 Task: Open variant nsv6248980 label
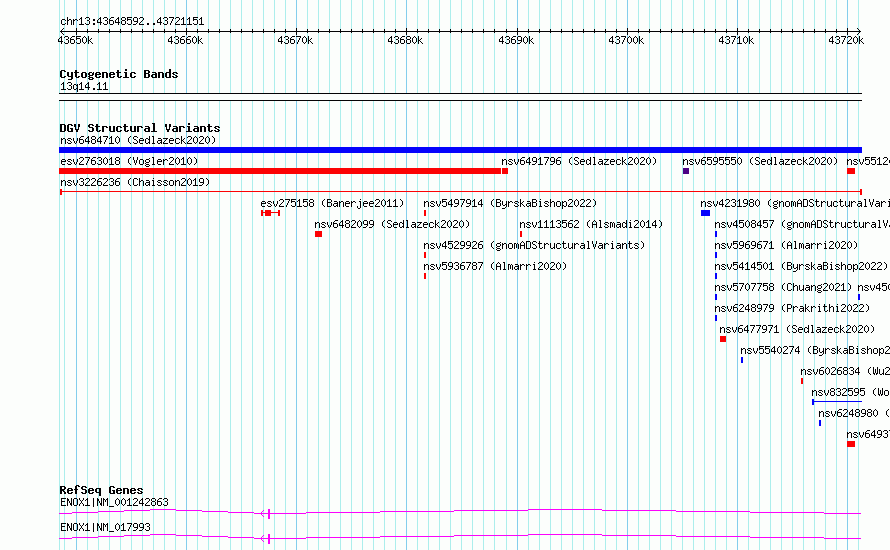click(854, 413)
